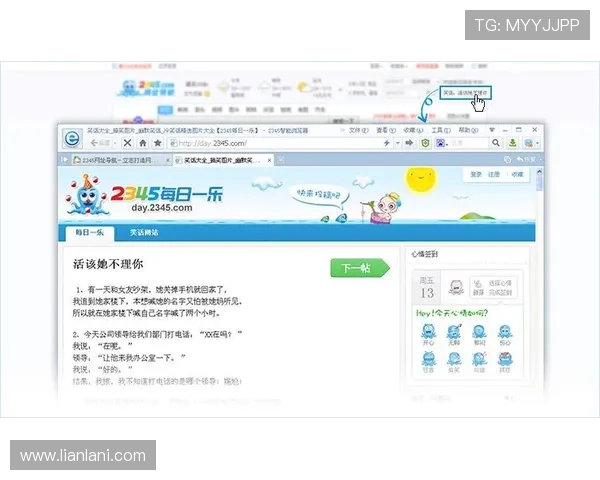The width and height of the screenshot is (600, 480).
Task: Click the gray octopus sign-in avatar
Action: point(456,287)
